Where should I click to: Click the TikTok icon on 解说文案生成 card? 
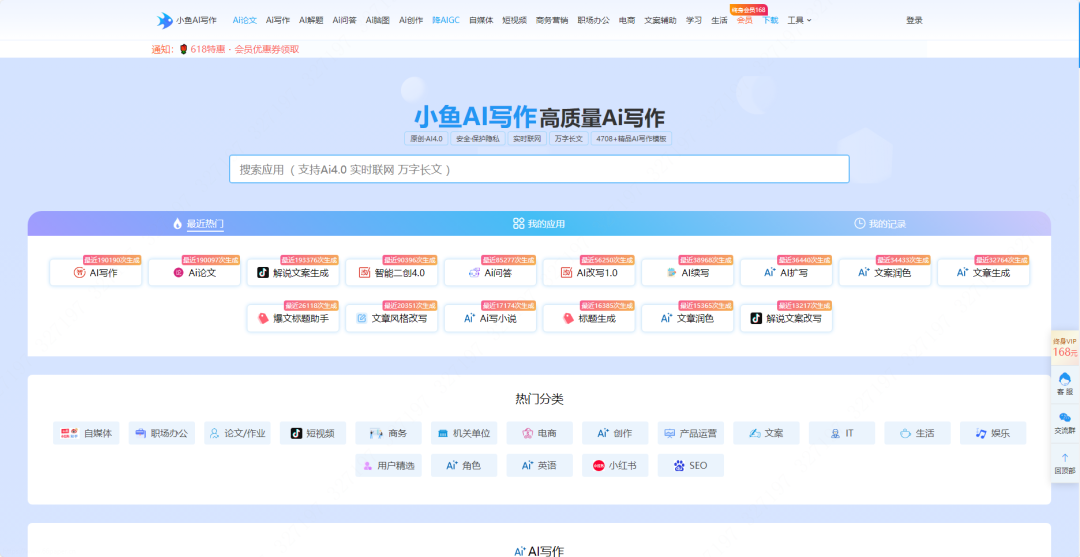[x=262, y=273]
